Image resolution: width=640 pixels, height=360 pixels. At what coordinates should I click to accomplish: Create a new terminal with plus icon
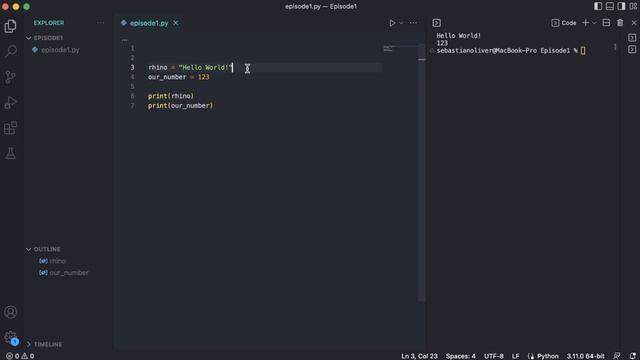click(585, 23)
